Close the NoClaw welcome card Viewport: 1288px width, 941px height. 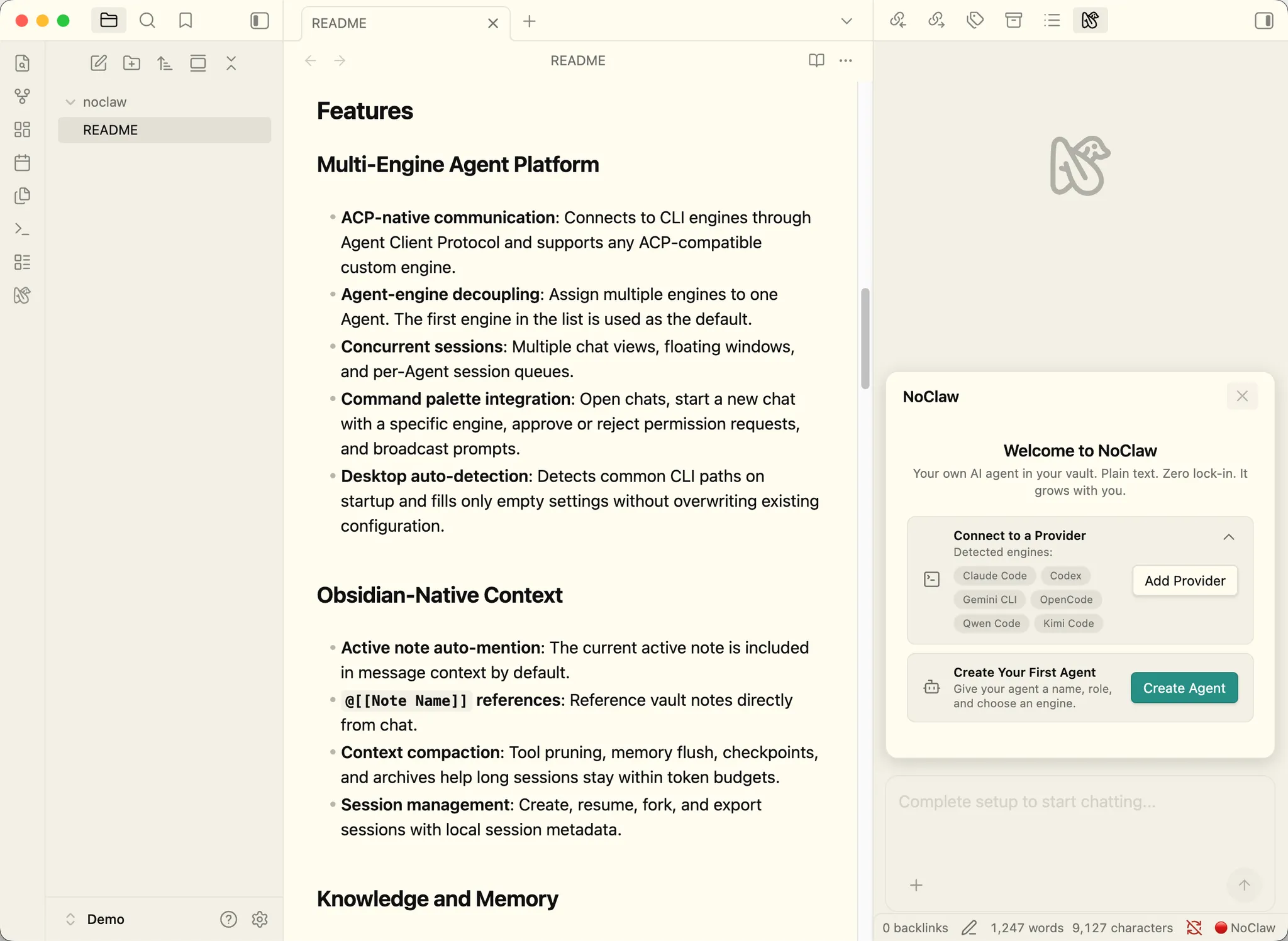click(x=1242, y=396)
